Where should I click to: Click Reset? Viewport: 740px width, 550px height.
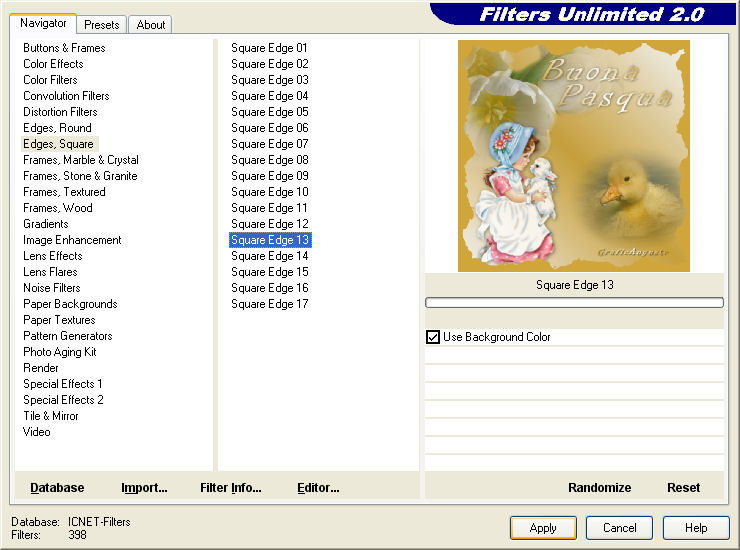click(x=683, y=488)
